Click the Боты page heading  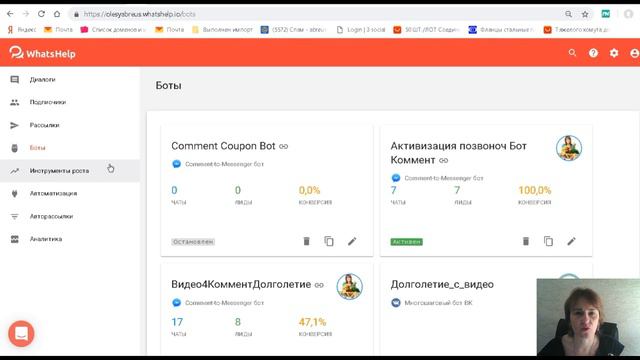[168, 85]
